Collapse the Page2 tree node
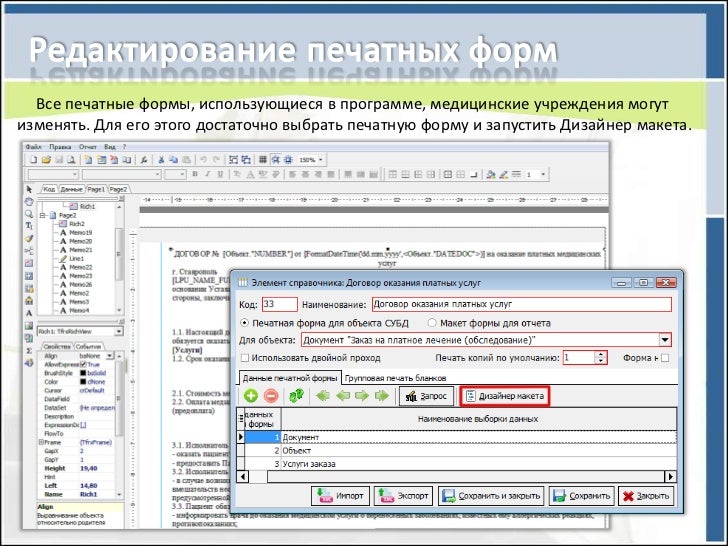The height and width of the screenshot is (546, 728). click(x=42, y=215)
